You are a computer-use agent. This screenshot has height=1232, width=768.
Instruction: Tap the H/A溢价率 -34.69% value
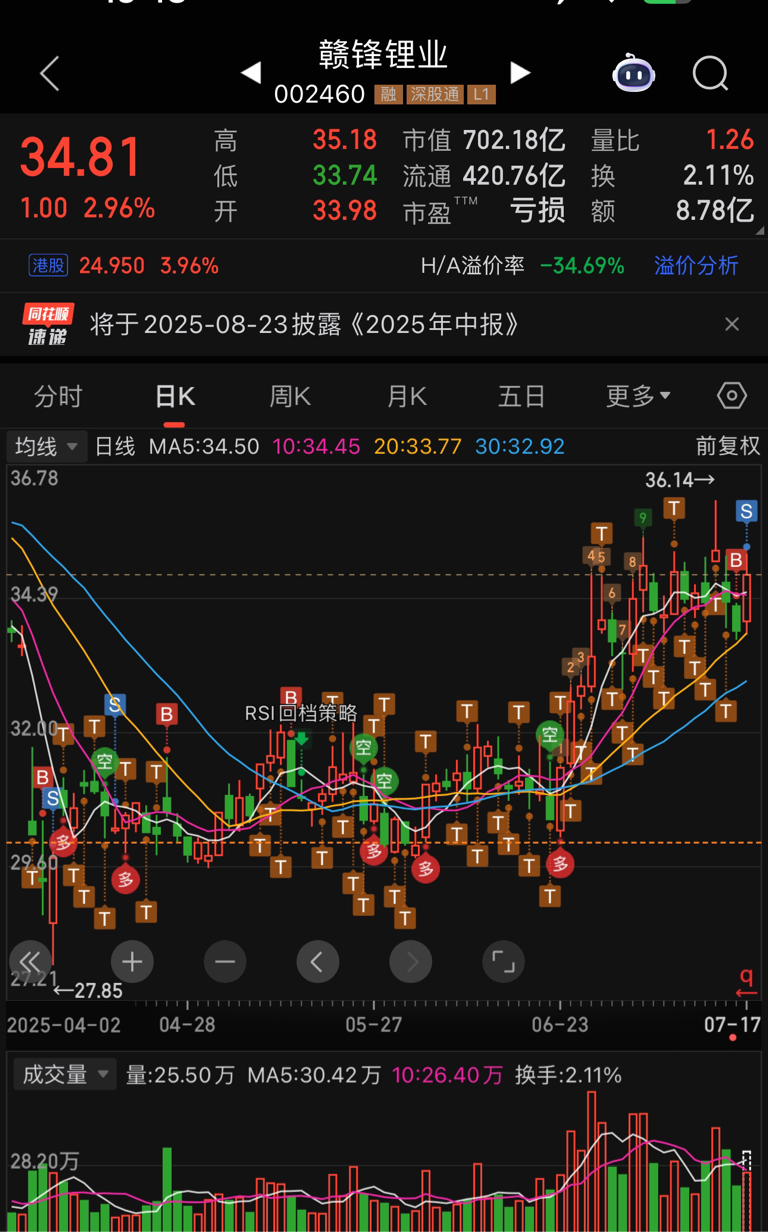click(582, 265)
